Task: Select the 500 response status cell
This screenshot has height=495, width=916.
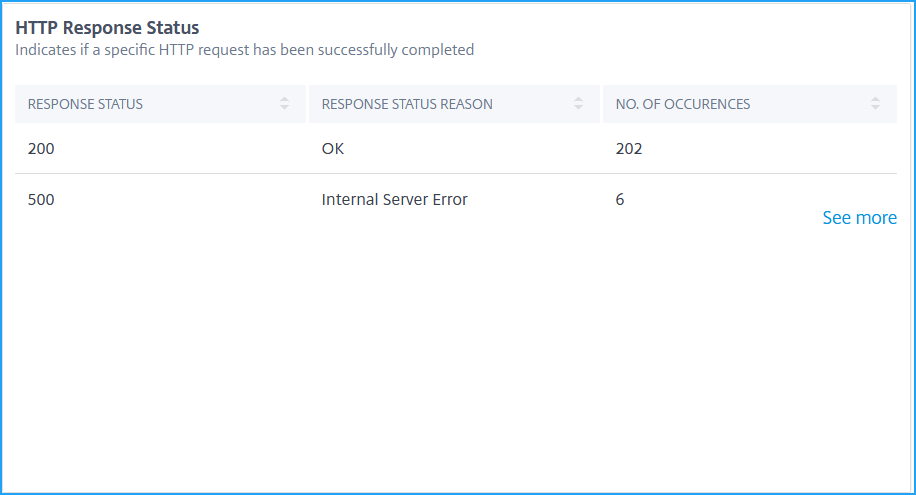Action: [41, 199]
